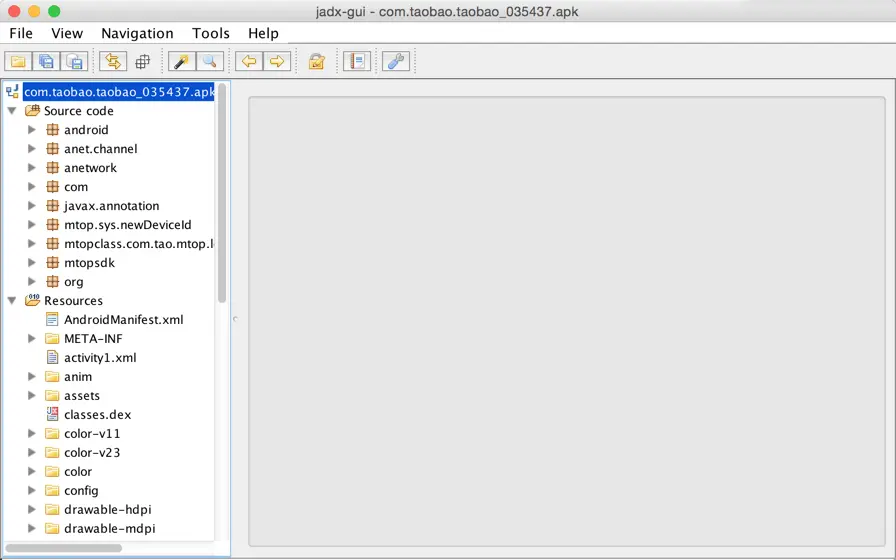Image resolution: width=896 pixels, height=560 pixels.
Task: Click the split pane collapse handle
Action: (235, 319)
